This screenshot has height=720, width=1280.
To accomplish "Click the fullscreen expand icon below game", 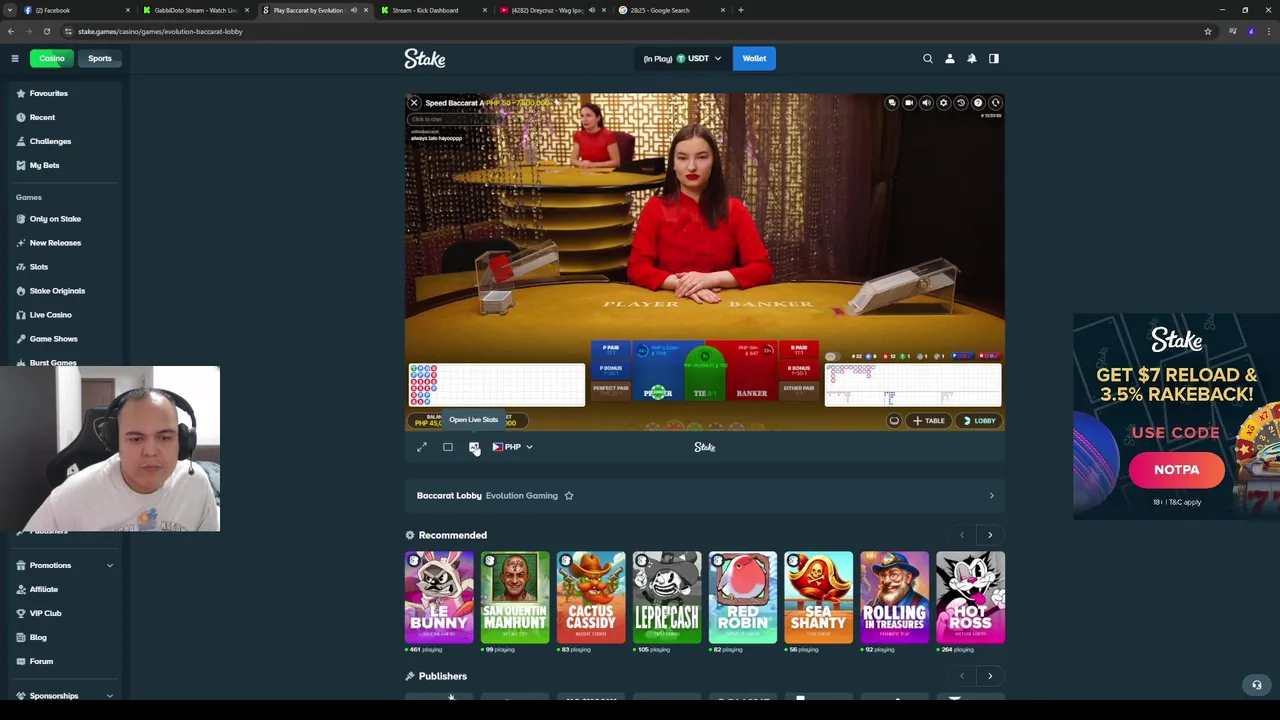I will click(422, 447).
